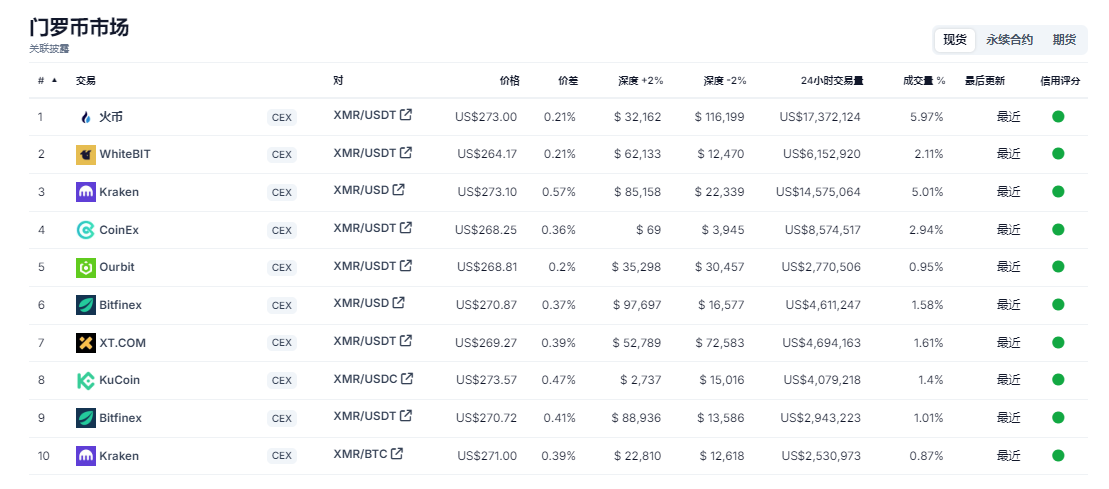Switch to the 期货 tab
Image resolution: width=1109 pixels, height=489 pixels.
pyautogui.click(x=1064, y=40)
